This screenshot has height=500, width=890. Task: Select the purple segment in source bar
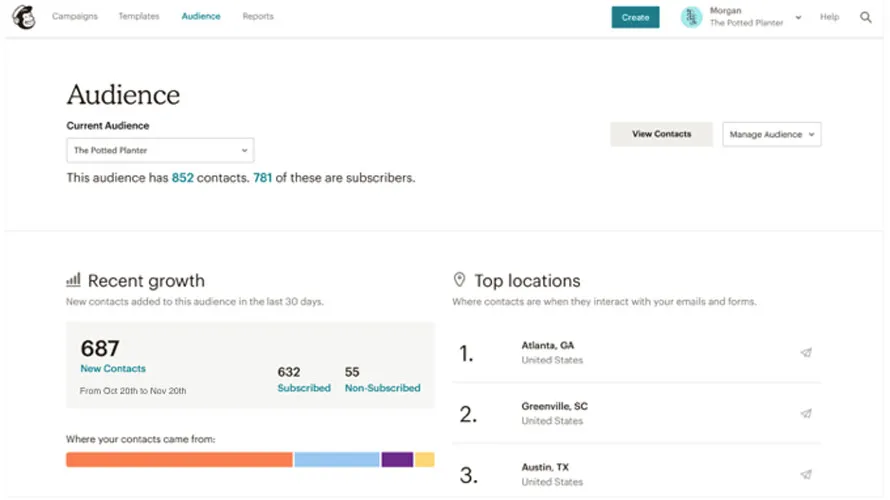pyautogui.click(x=397, y=460)
